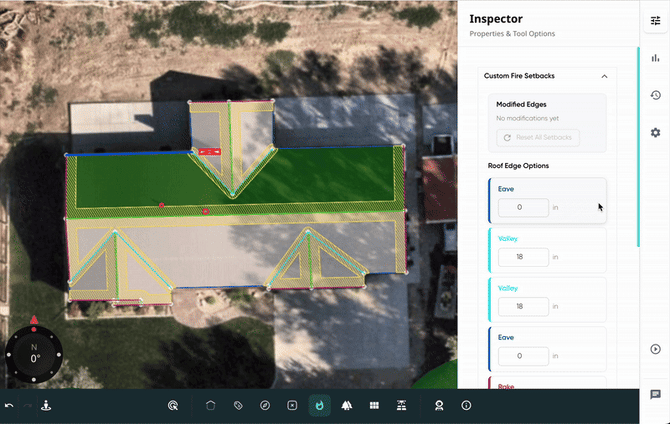Image resolution: width=670 pixels, height=424 pixels.
Task: Open the info circle icon
Action: coord(466,405)
